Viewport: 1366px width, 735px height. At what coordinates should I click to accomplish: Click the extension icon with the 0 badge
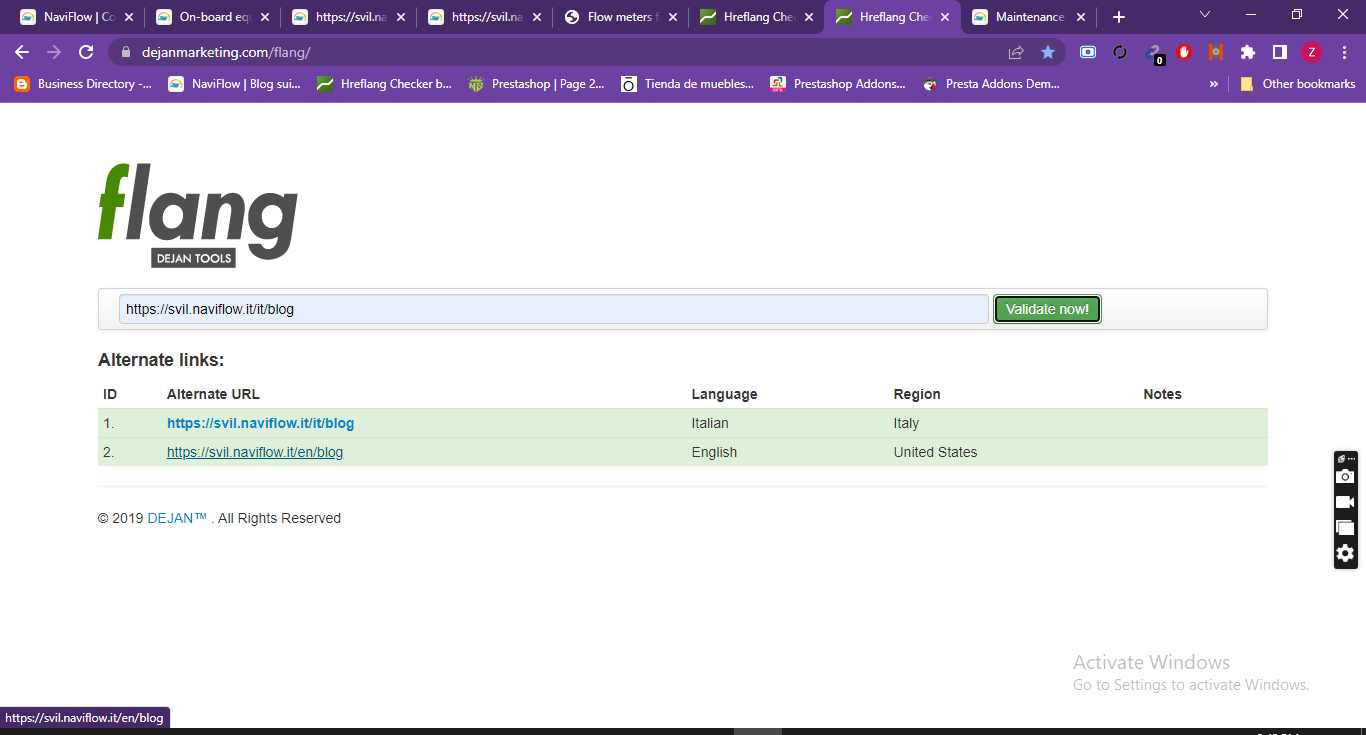point(1154,54)
